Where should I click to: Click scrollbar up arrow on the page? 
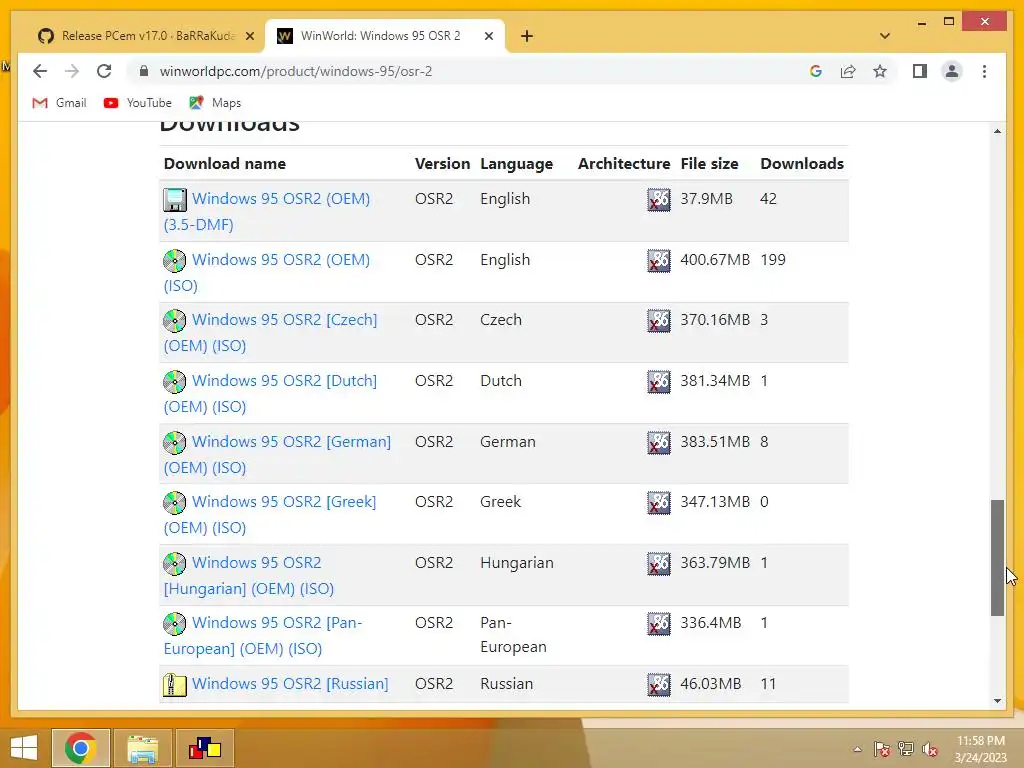[x=997, y=131]
